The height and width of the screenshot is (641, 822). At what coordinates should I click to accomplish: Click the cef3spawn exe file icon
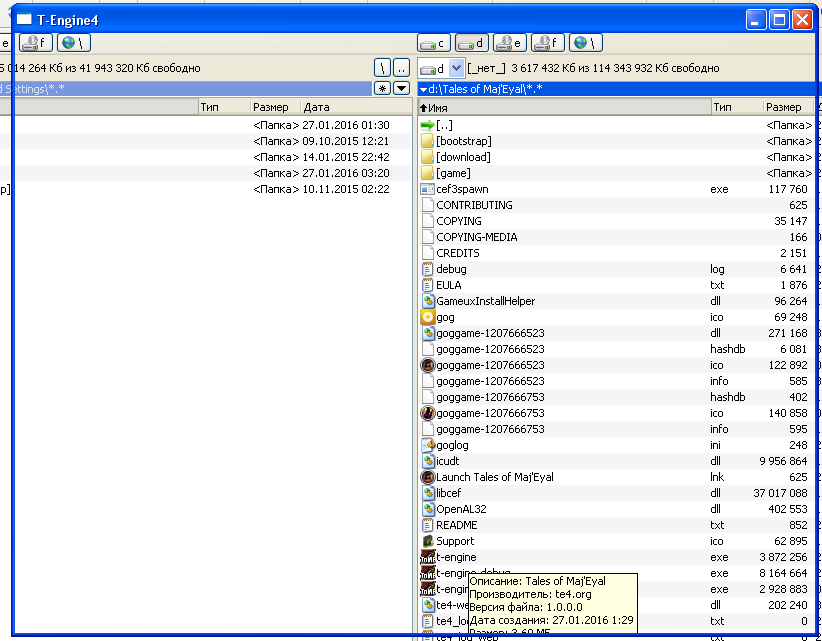pos(428,189)
